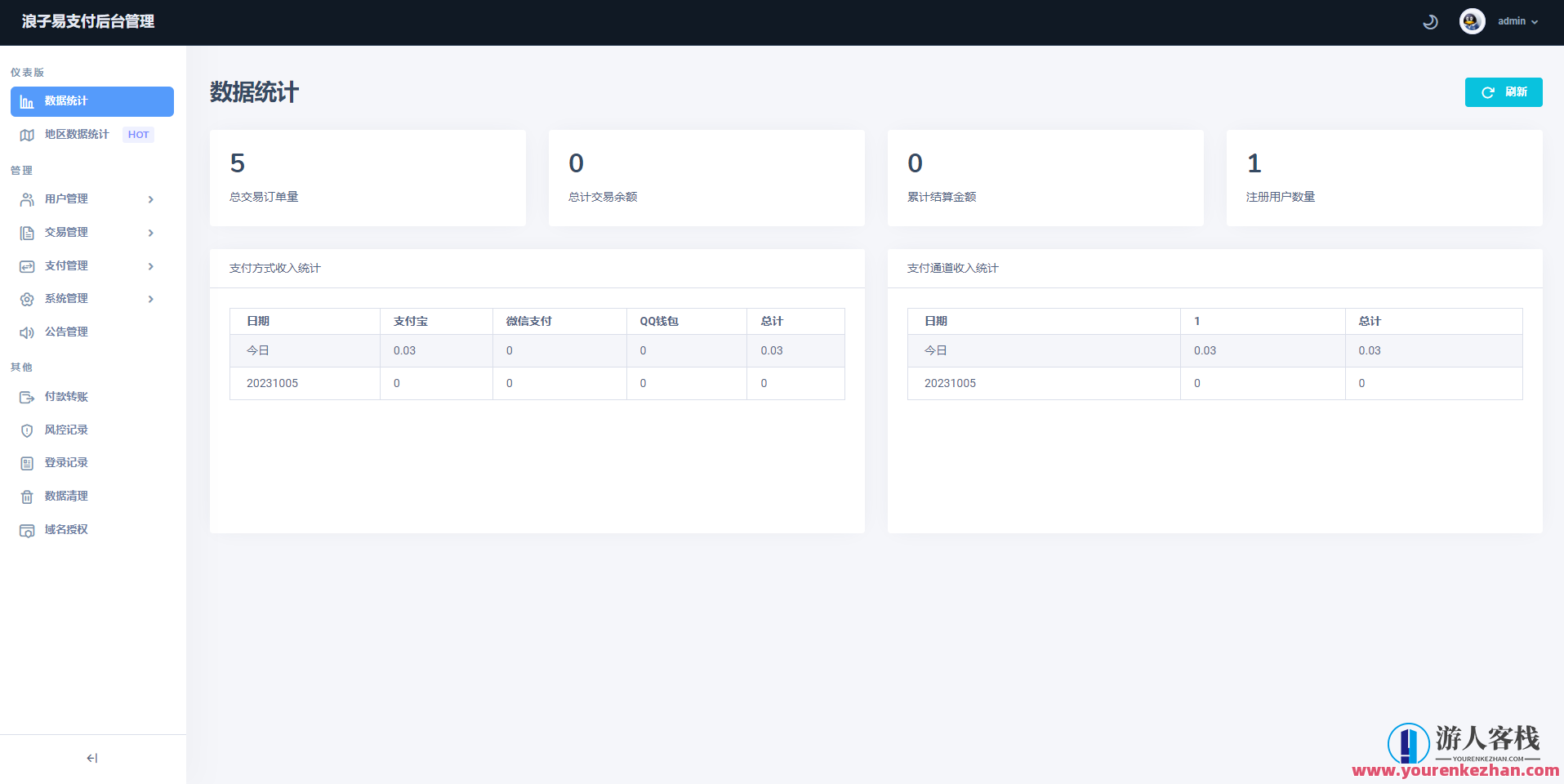Click the 数据清理 trash bin icon
The width and height of the screenshot is (1564, 784).
pyautogui.click(x=27, y=497)
